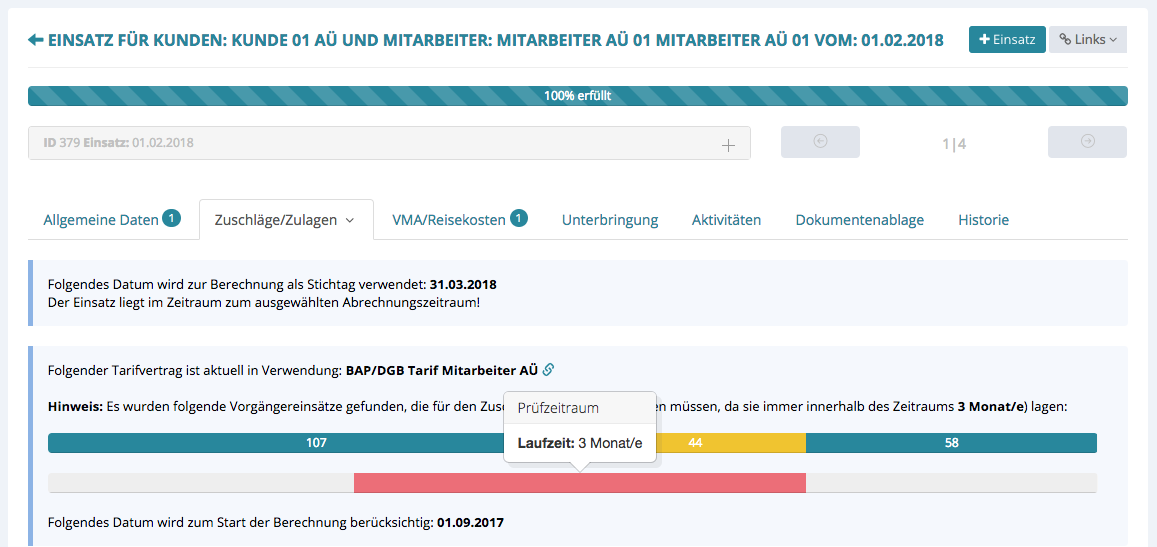Open the Dokumentenablage tab
The width and height of the screenshot is (1157, 547).
pyautogui.click(x=859, y=220)
